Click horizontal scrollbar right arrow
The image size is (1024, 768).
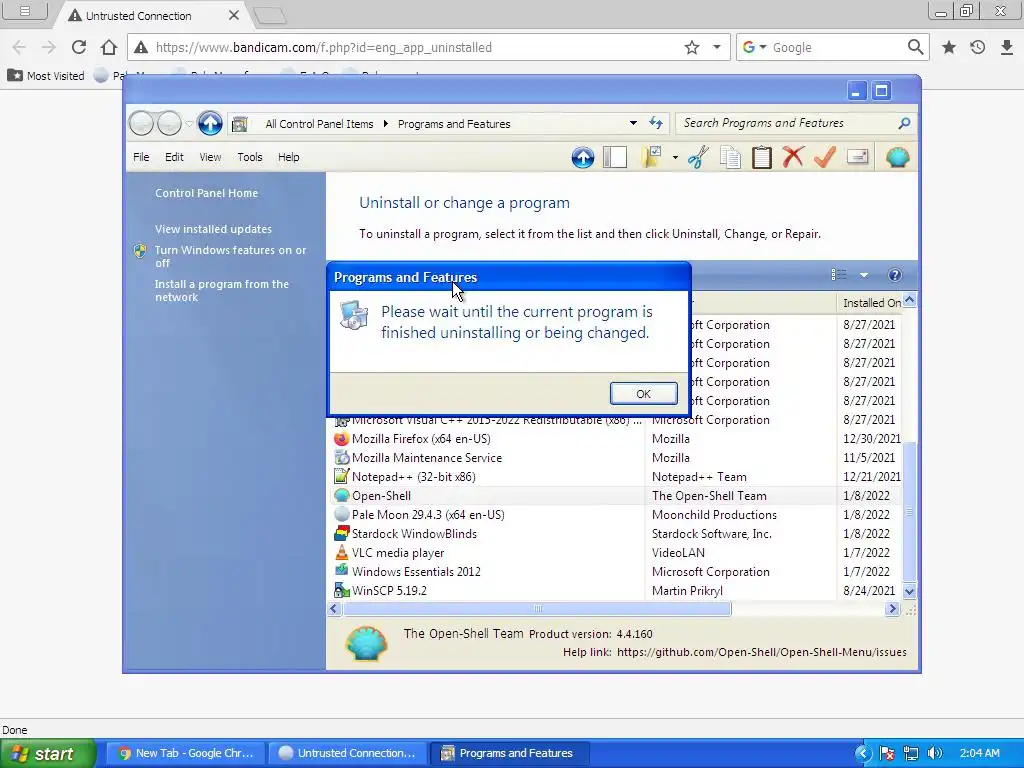[x=892, y=609]
